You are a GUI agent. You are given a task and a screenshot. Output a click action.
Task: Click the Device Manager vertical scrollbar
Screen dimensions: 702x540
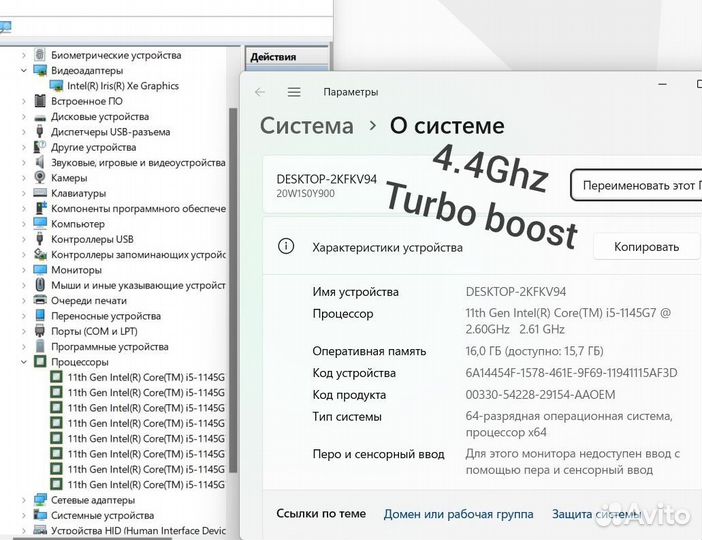point(233,290)
